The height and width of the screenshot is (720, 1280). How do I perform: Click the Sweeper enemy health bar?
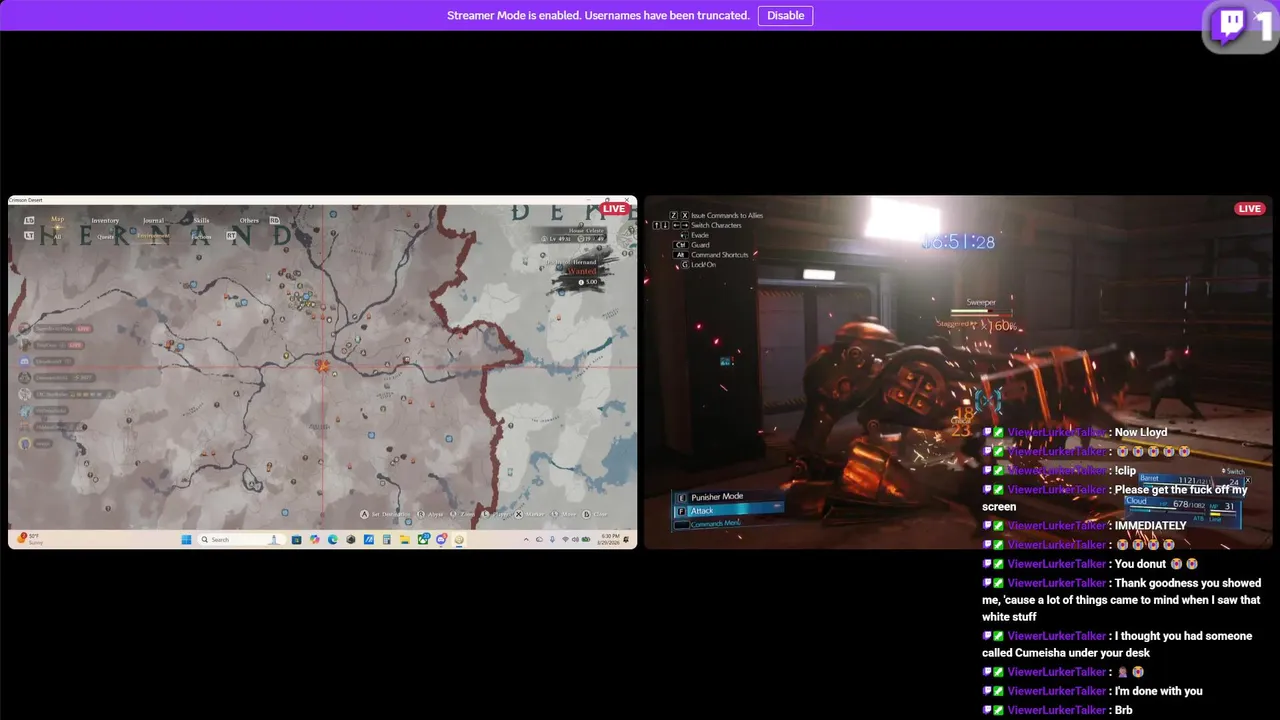tap(981, 311)
